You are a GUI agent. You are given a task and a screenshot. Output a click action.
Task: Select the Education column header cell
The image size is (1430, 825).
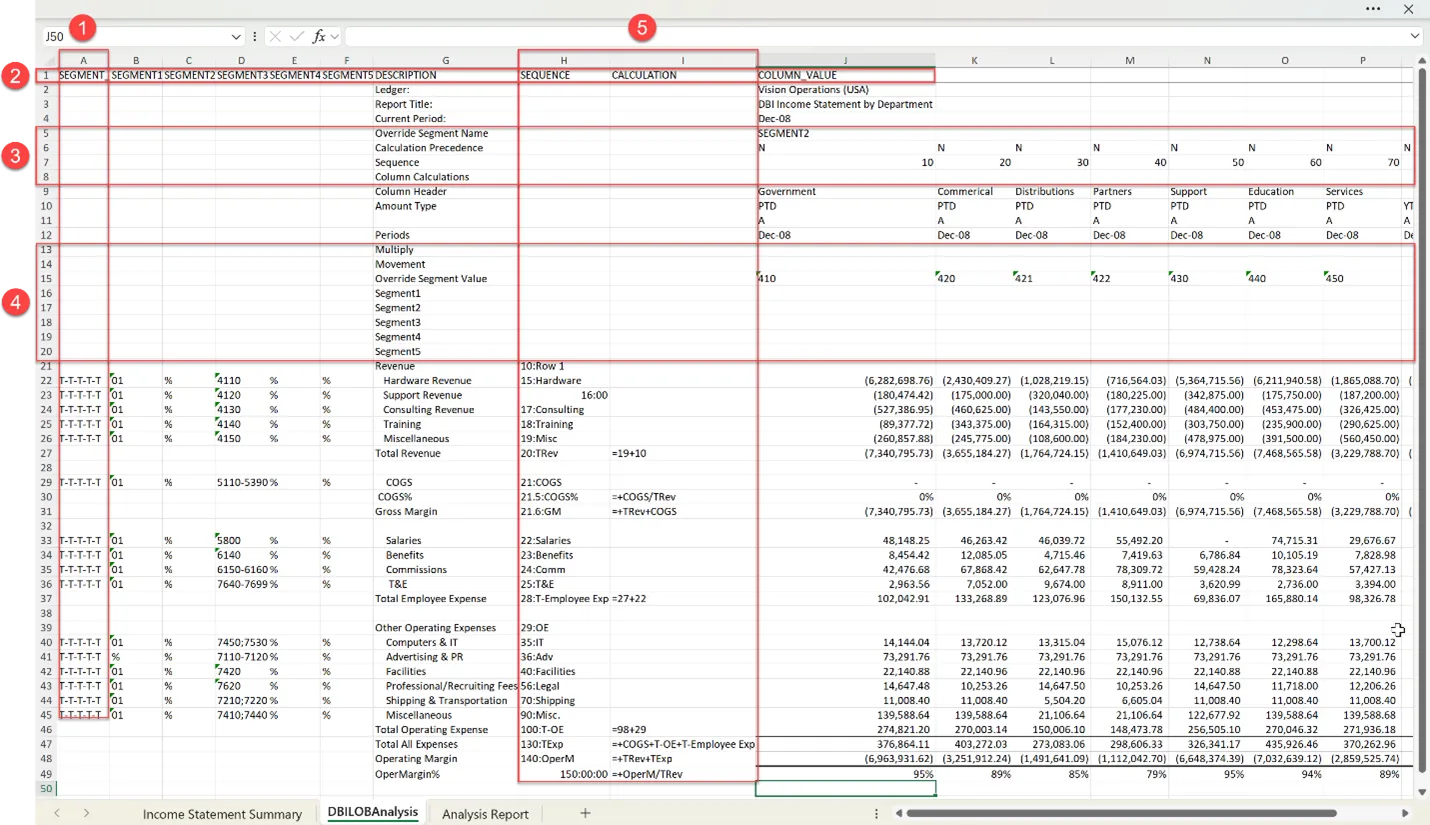pyautogui.click(x=1285, y=191)
